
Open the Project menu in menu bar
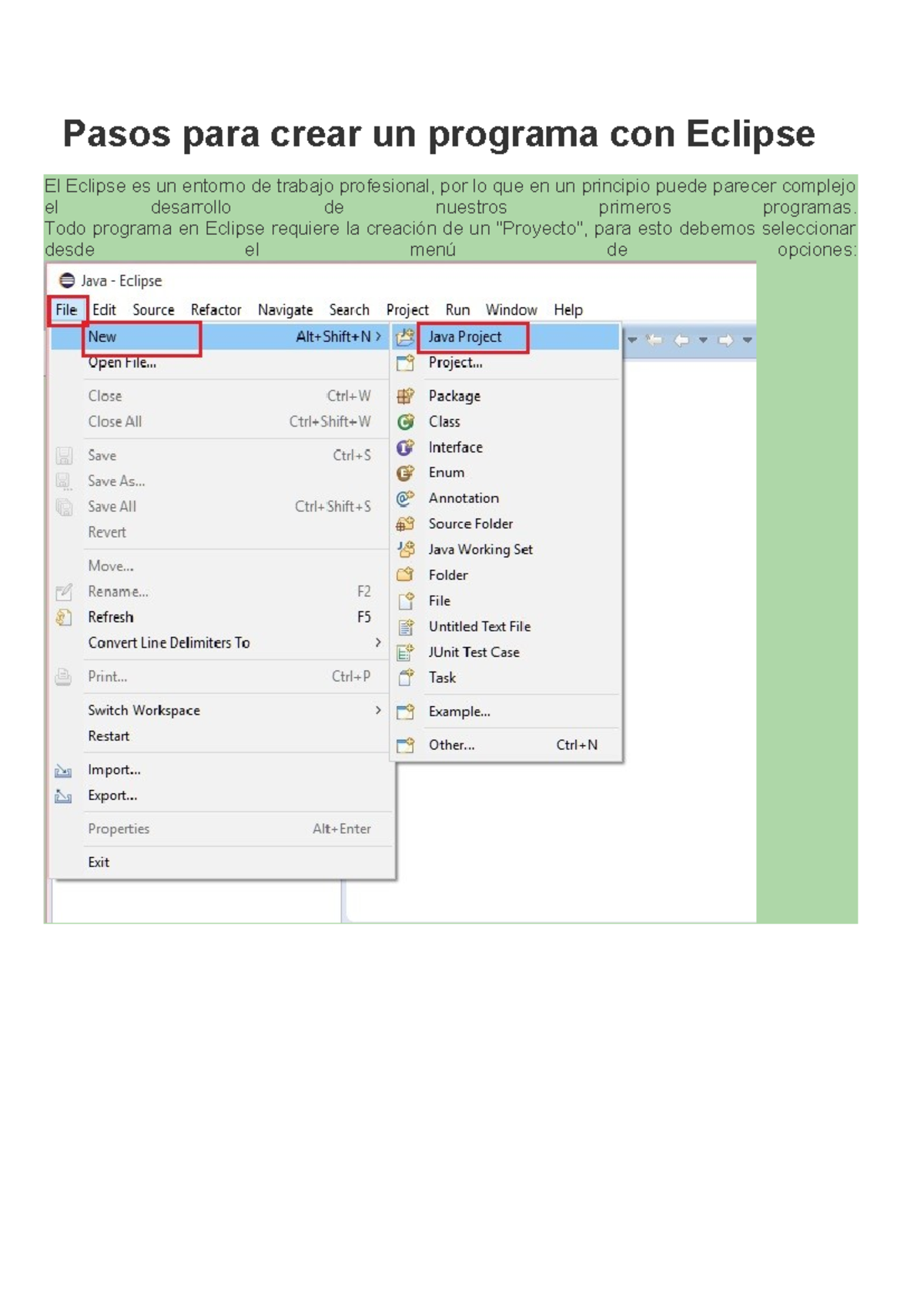(407, 310)
